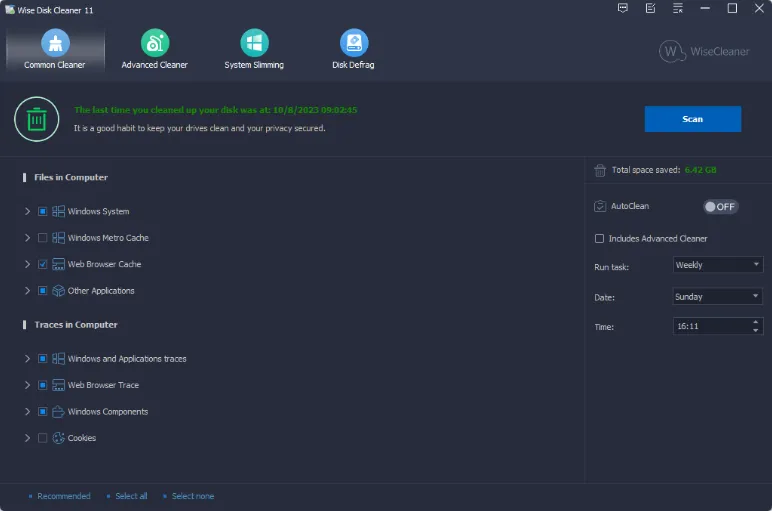This screenshot has width=772, height=511.
Task: Toggle the Windows Components checkbox
Action: pos(42,412)
